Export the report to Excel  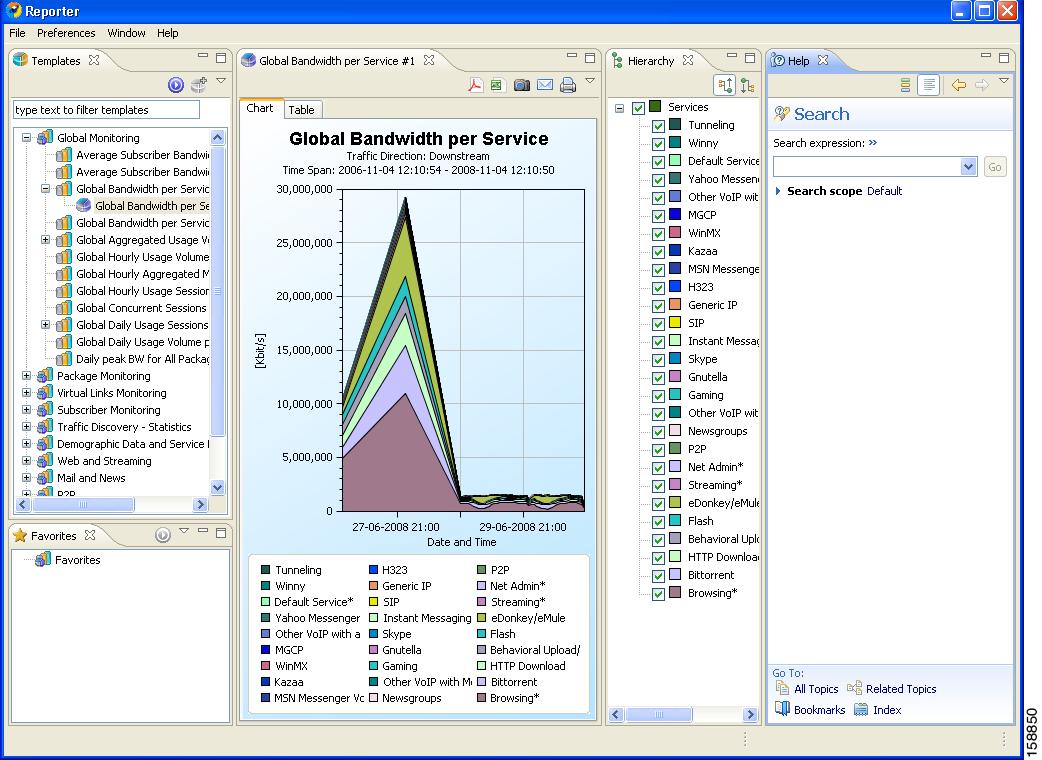pyautogui.click(x=496, y=85)
